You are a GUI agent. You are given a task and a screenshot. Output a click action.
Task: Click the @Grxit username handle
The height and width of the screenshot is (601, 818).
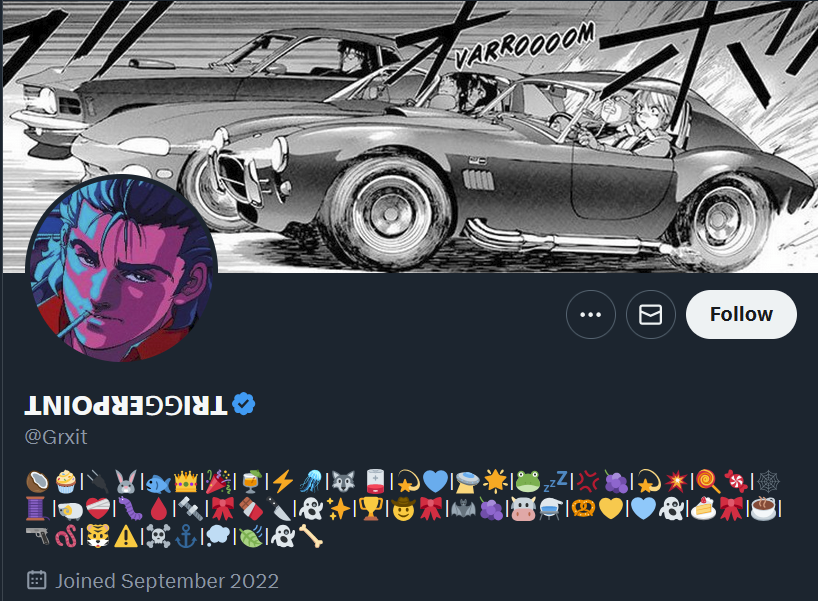(x=56, y=437)
